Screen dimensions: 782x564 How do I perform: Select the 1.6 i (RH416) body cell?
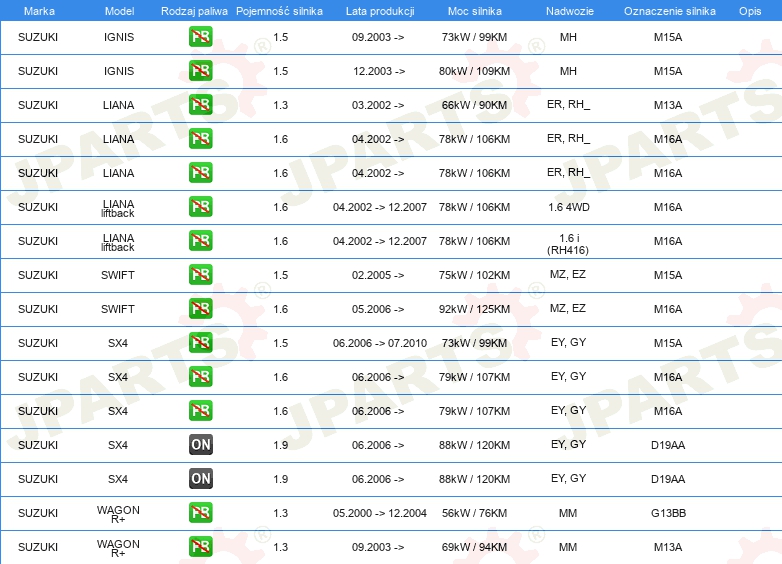click(568, 244)
